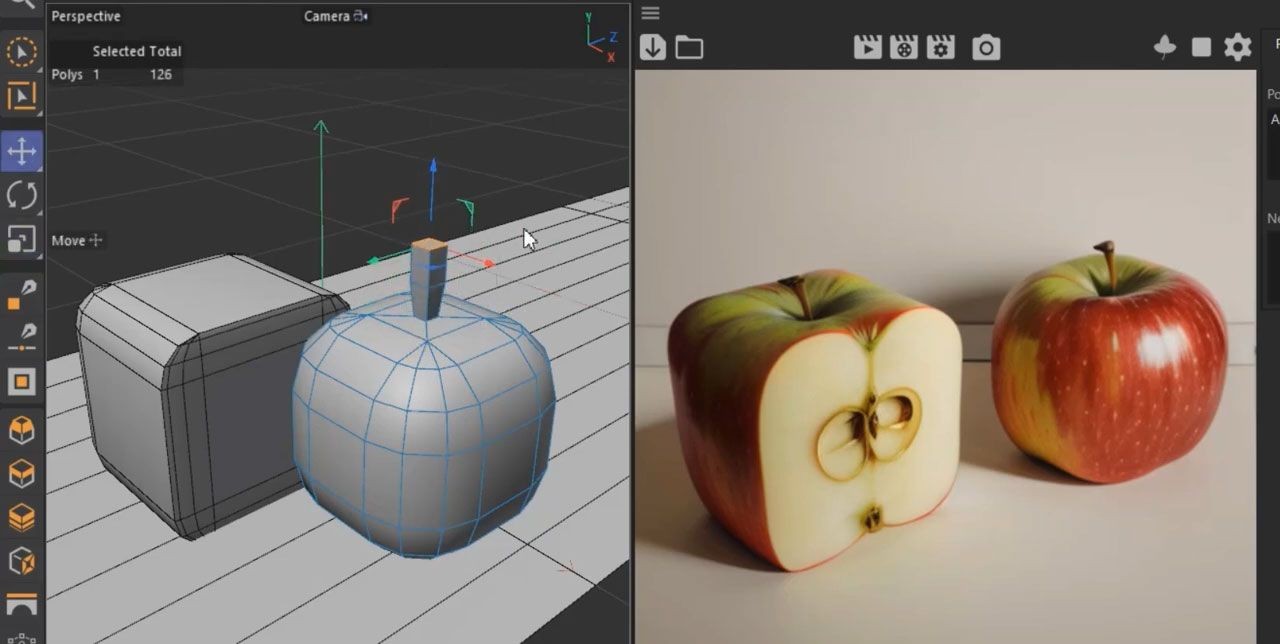Open the clapperboard gear render settings
This screenshot has width=1280, height=644.
click(x=941, y=47)
